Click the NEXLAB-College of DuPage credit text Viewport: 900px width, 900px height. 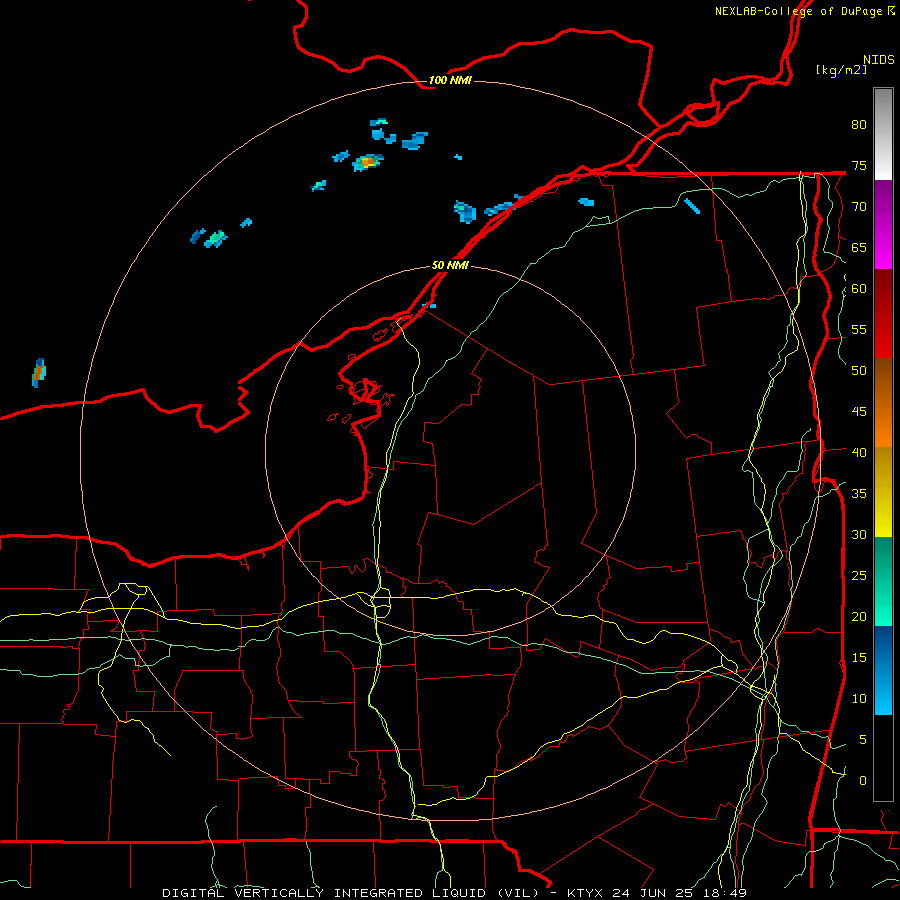[799, 11]
